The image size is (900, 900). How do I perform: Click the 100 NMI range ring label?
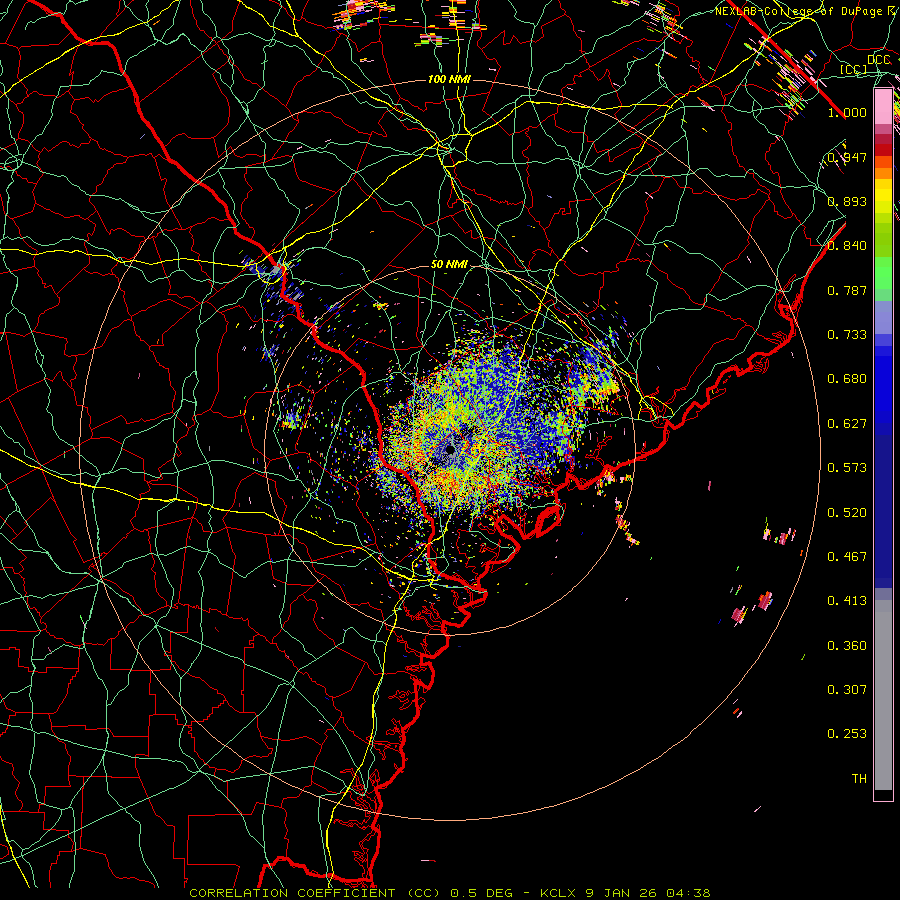click(x=449, y=79)
